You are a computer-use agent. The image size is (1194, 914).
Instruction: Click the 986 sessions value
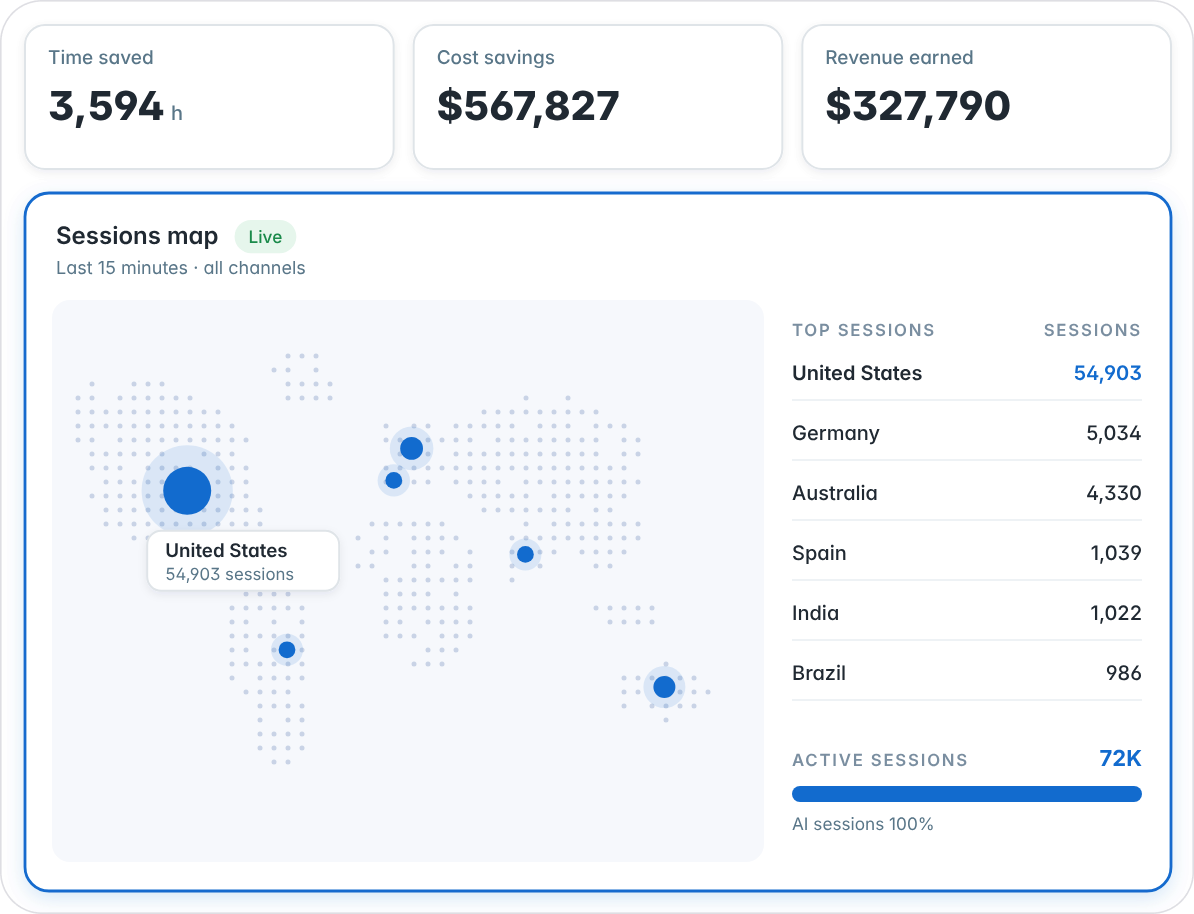click(x=1123, y=673)
